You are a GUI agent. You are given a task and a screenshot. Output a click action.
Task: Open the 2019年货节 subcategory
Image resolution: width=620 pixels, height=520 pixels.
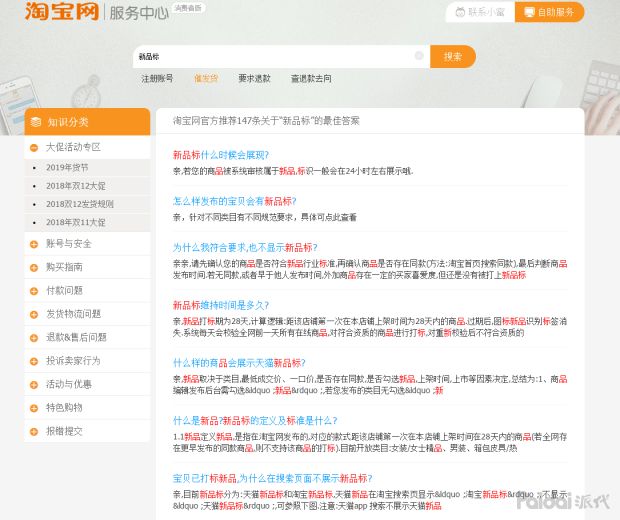[x=67, y=167]
